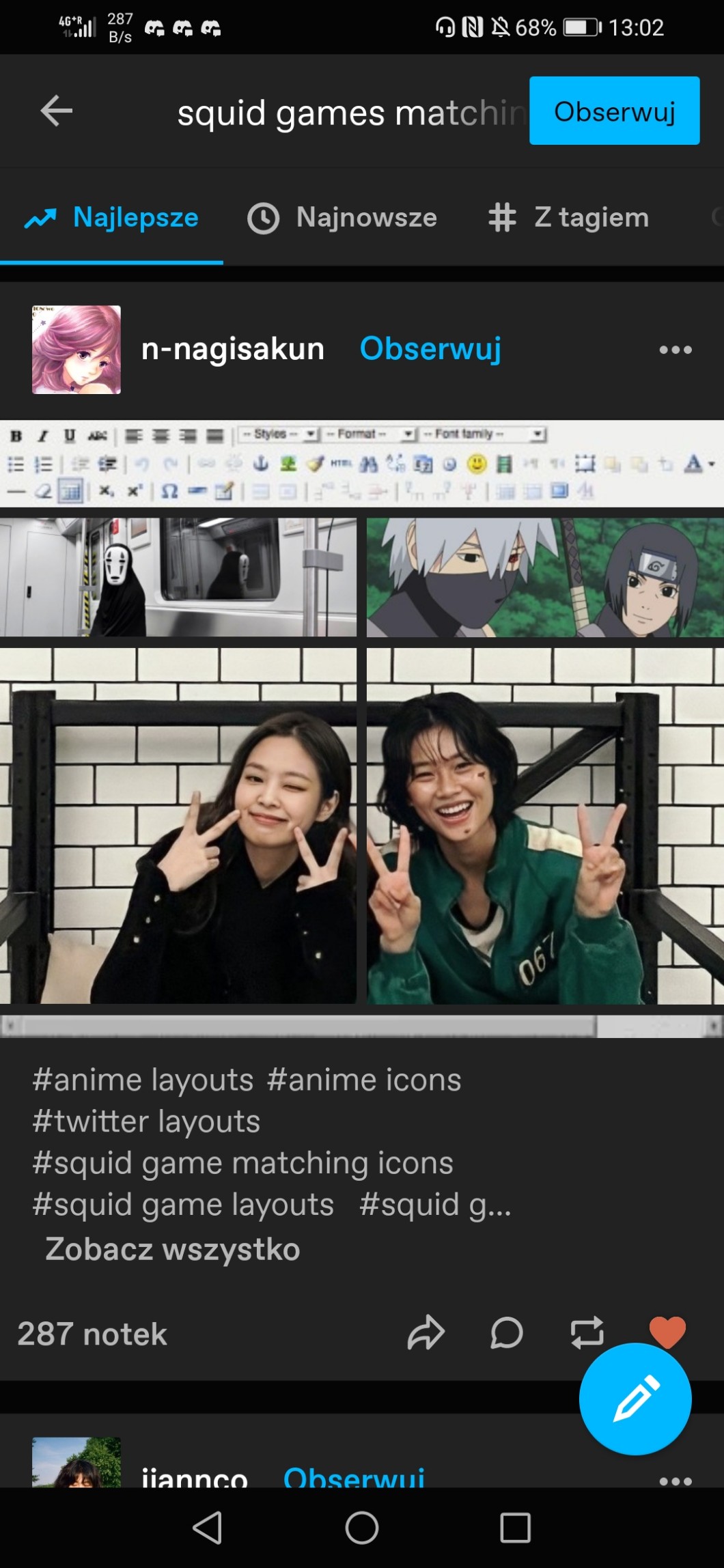Expand the tags with Zobacz wszystko
Image resolution: width=724 pixels, height=1568 pixels.
tap(172, 1249)
